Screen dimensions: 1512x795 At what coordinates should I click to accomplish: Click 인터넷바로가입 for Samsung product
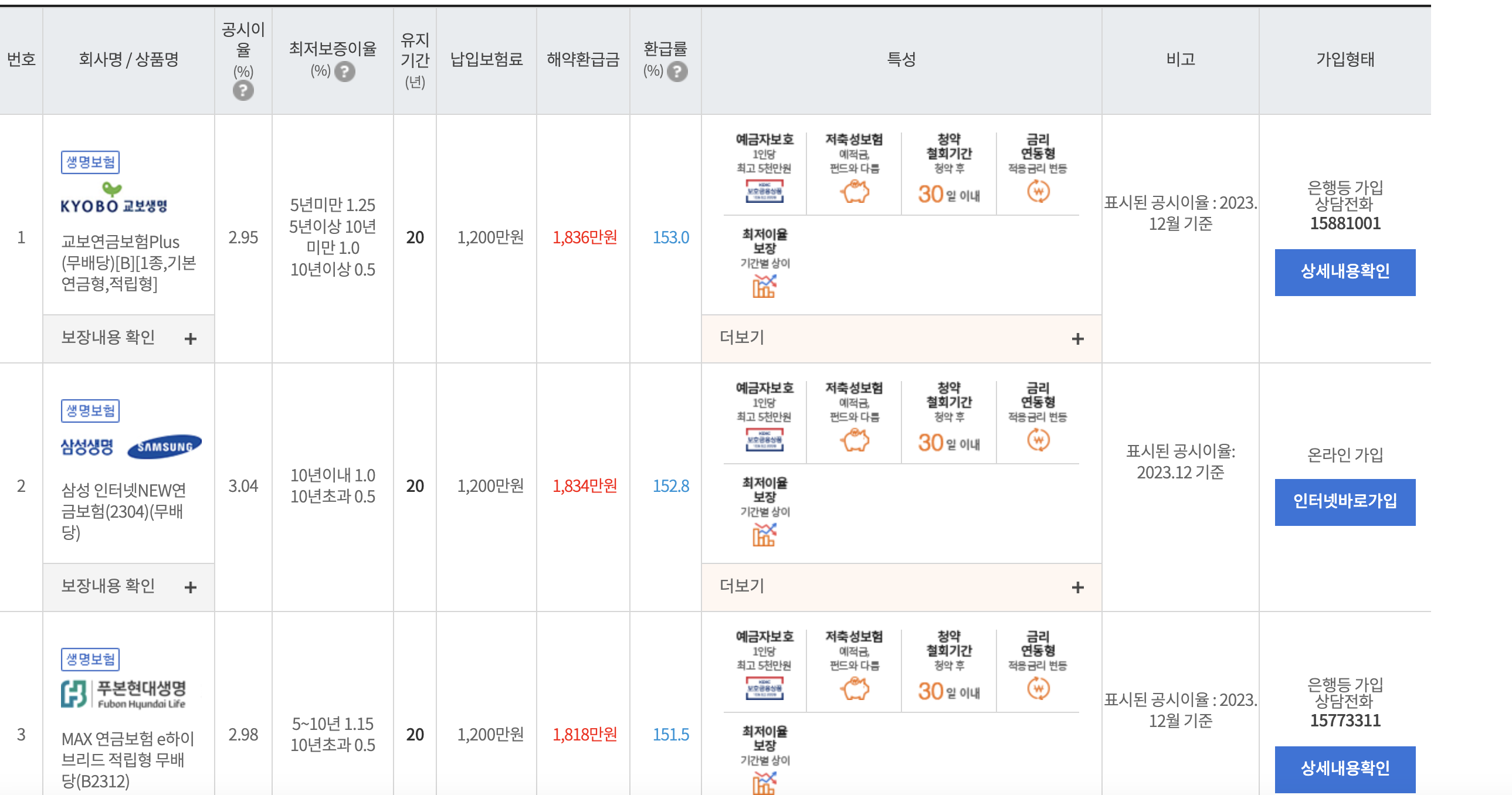click(x=1345, y=503)
